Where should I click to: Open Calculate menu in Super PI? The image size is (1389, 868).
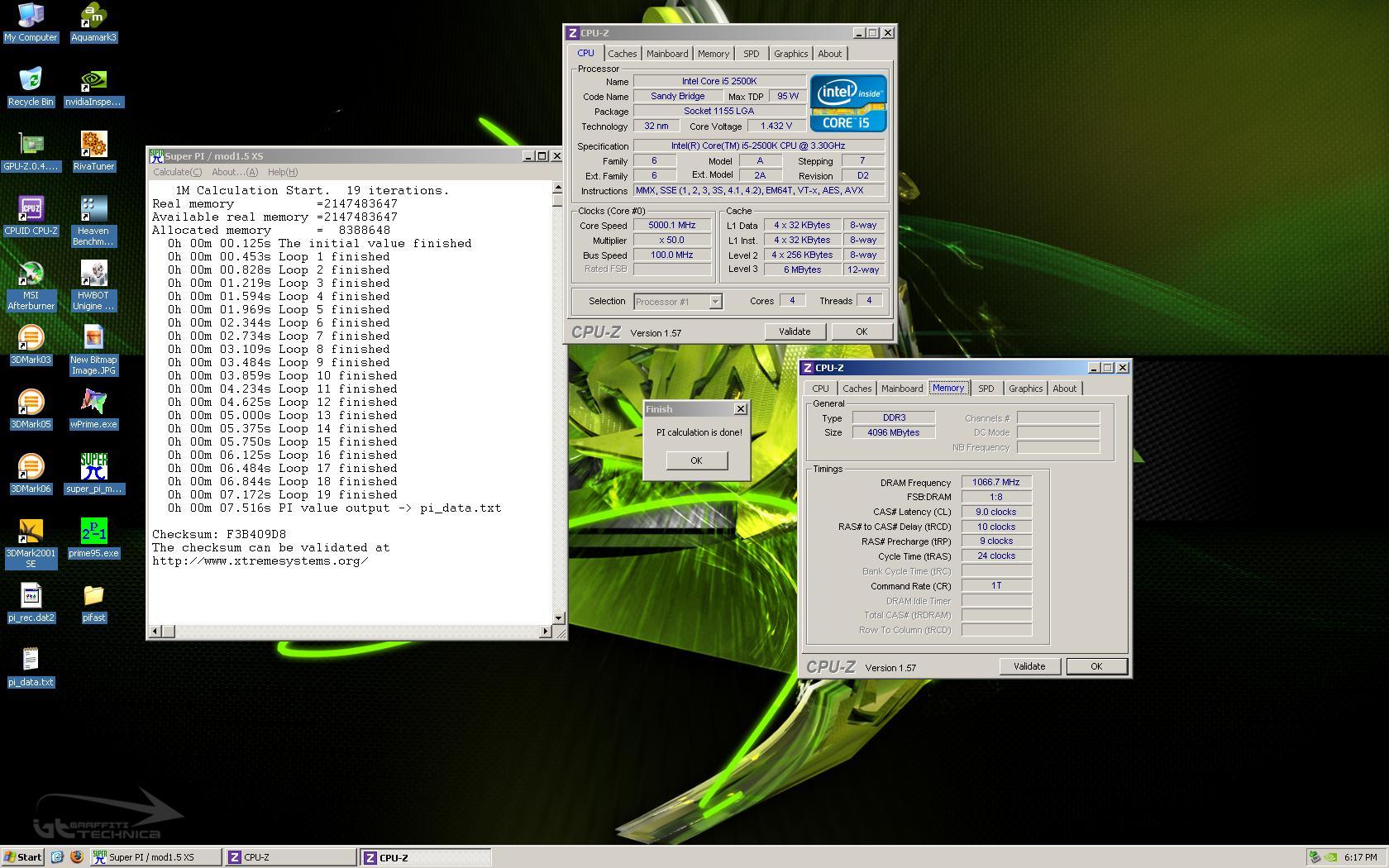coord(177,172)
